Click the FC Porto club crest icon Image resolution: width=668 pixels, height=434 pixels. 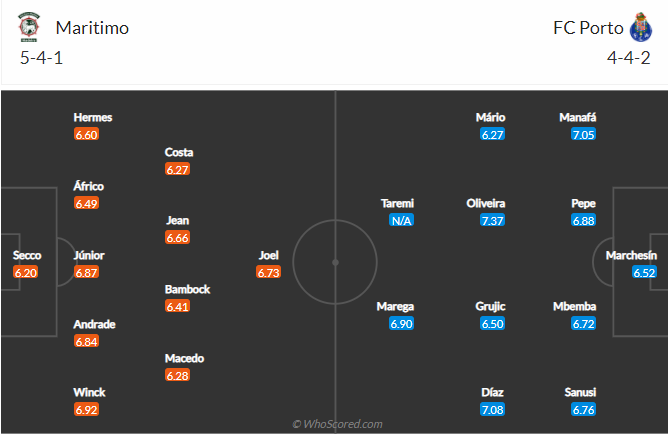(x=641, y=27)
